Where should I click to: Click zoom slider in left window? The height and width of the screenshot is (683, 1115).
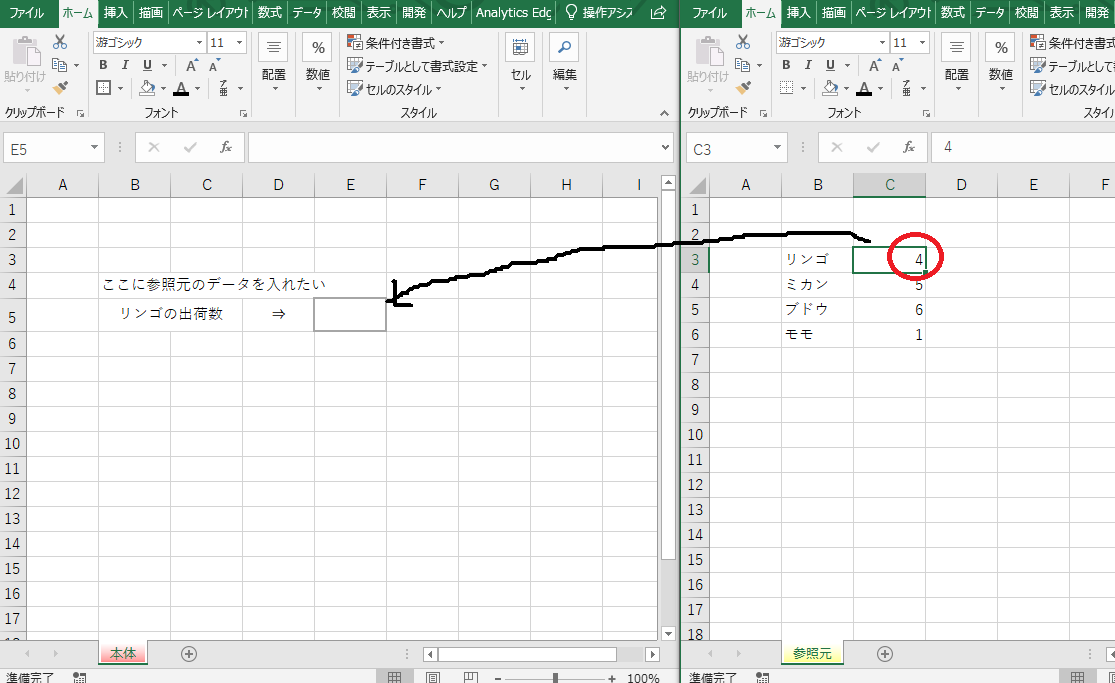coord(555,679)
